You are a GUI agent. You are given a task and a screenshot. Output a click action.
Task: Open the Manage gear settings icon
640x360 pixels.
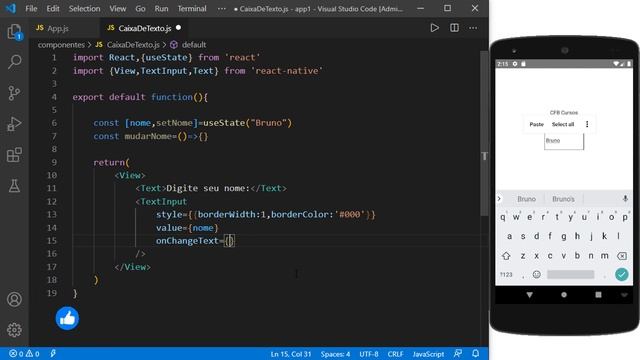coord(14,330)
